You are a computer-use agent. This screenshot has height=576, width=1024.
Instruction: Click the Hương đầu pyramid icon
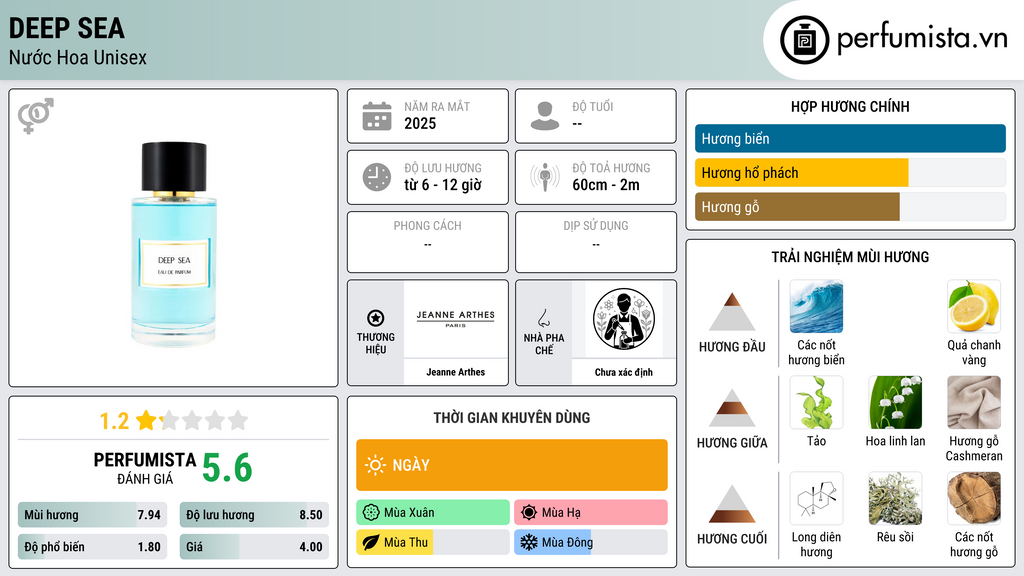click(732, 312)
